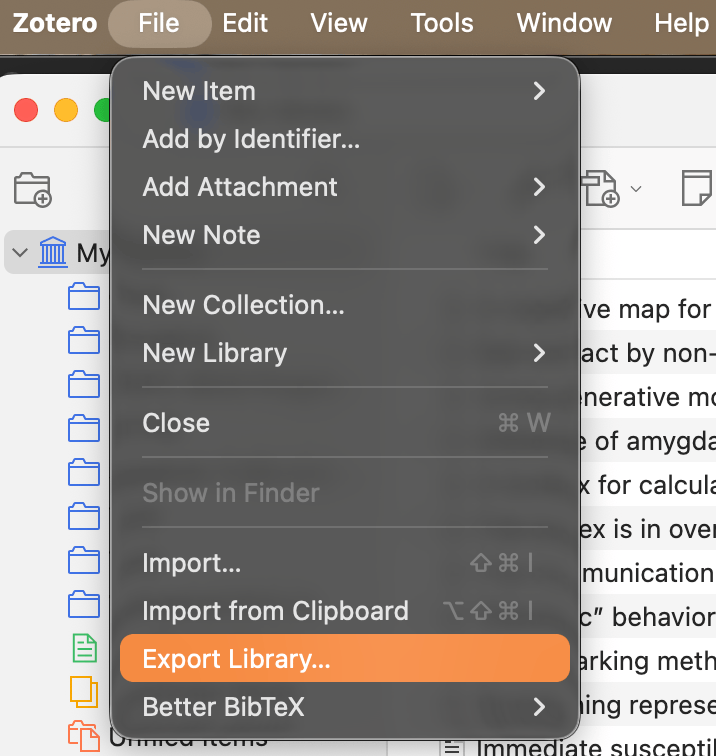Select the first collection folder under My Library
Image resolution: width=716 pixels, height=756 pixels.
click(x=84, y=296)
